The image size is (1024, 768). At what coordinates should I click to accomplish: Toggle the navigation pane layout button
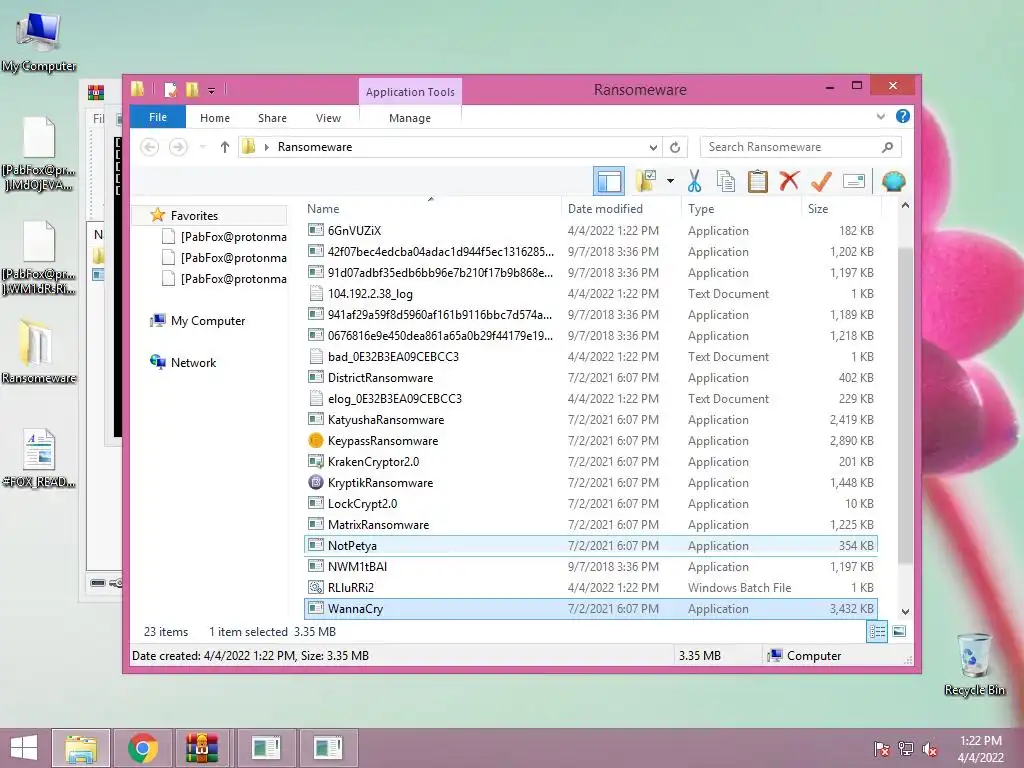coord(609,181)
